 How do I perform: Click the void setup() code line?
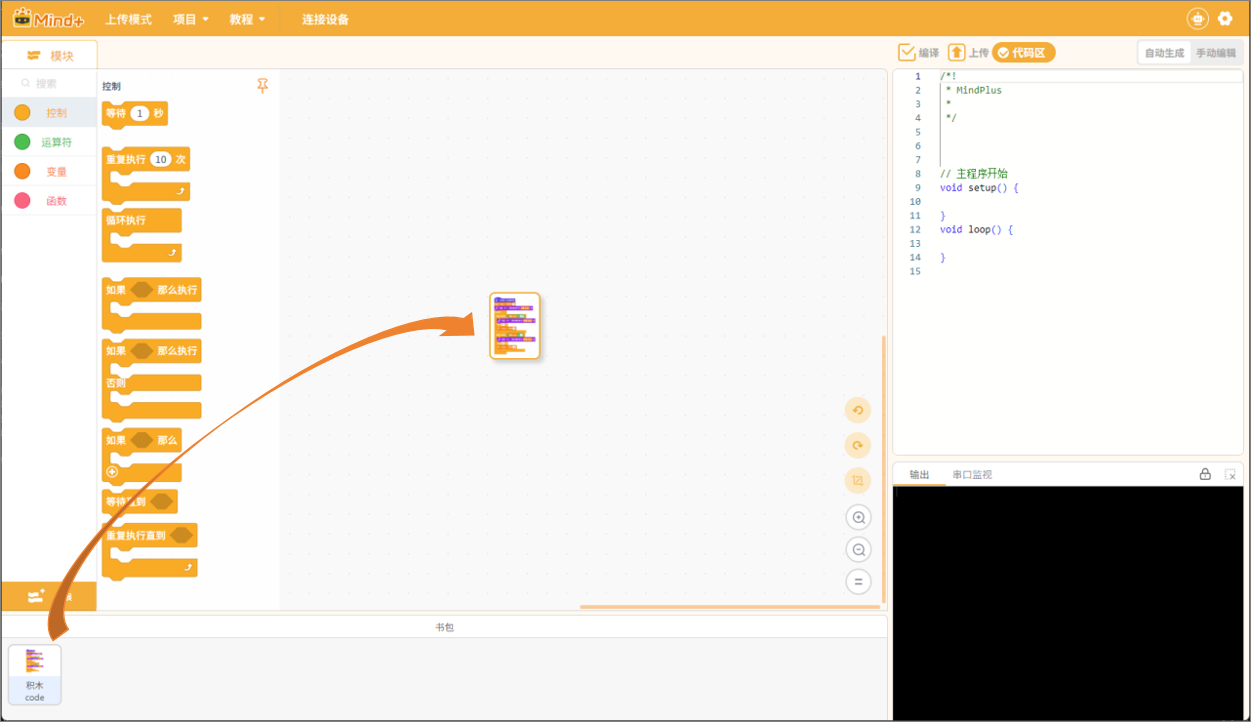[979, 188]
